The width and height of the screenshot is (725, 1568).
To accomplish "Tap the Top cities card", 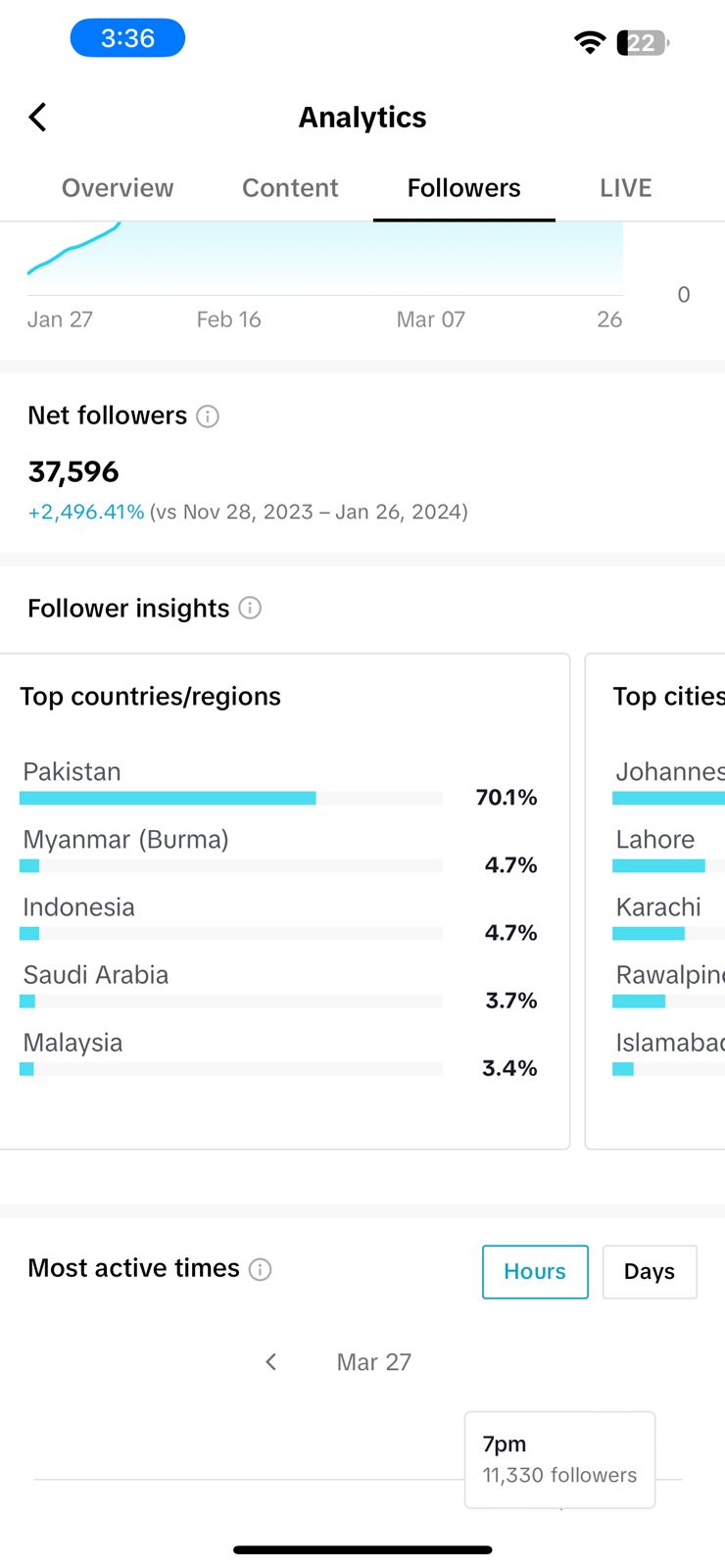I will pos(655,902).
